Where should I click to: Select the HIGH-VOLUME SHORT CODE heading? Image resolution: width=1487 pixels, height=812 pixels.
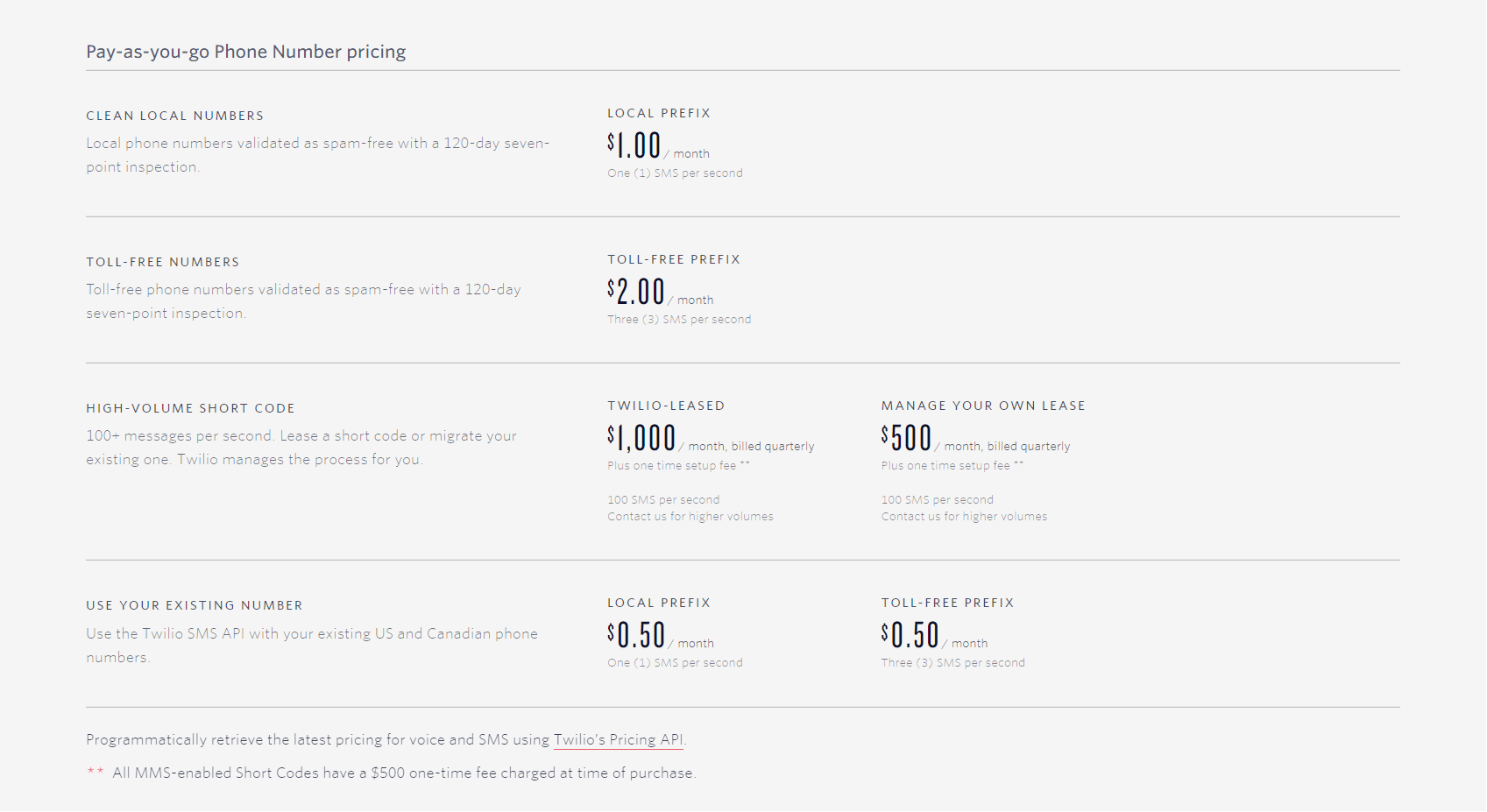click(x=190, y=408)
